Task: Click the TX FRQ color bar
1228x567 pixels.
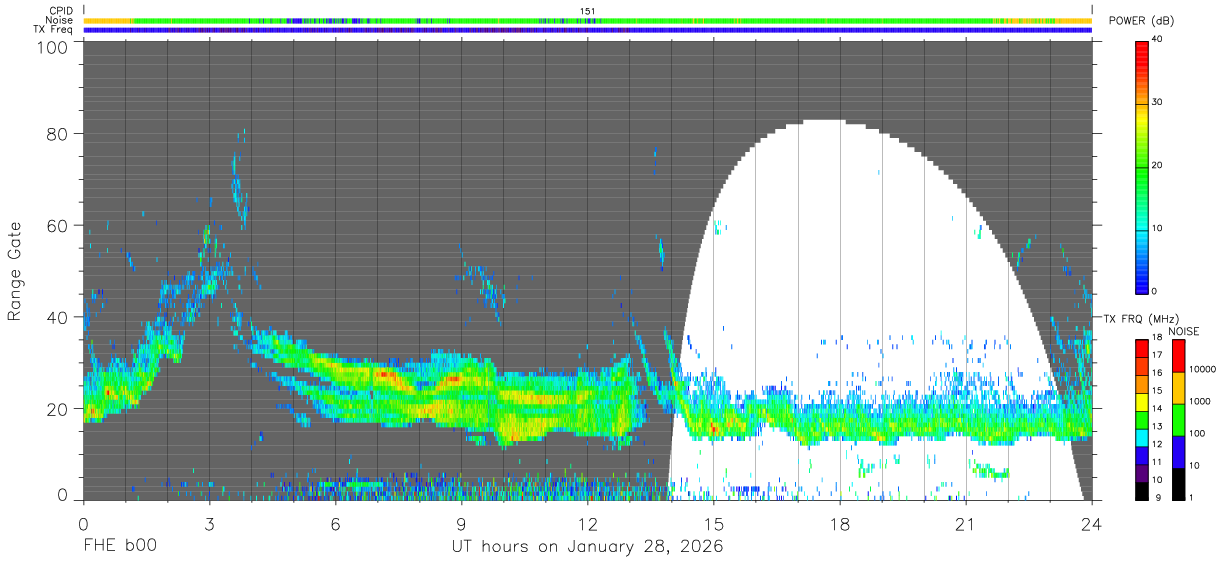Action: (x=1142, y=419)
